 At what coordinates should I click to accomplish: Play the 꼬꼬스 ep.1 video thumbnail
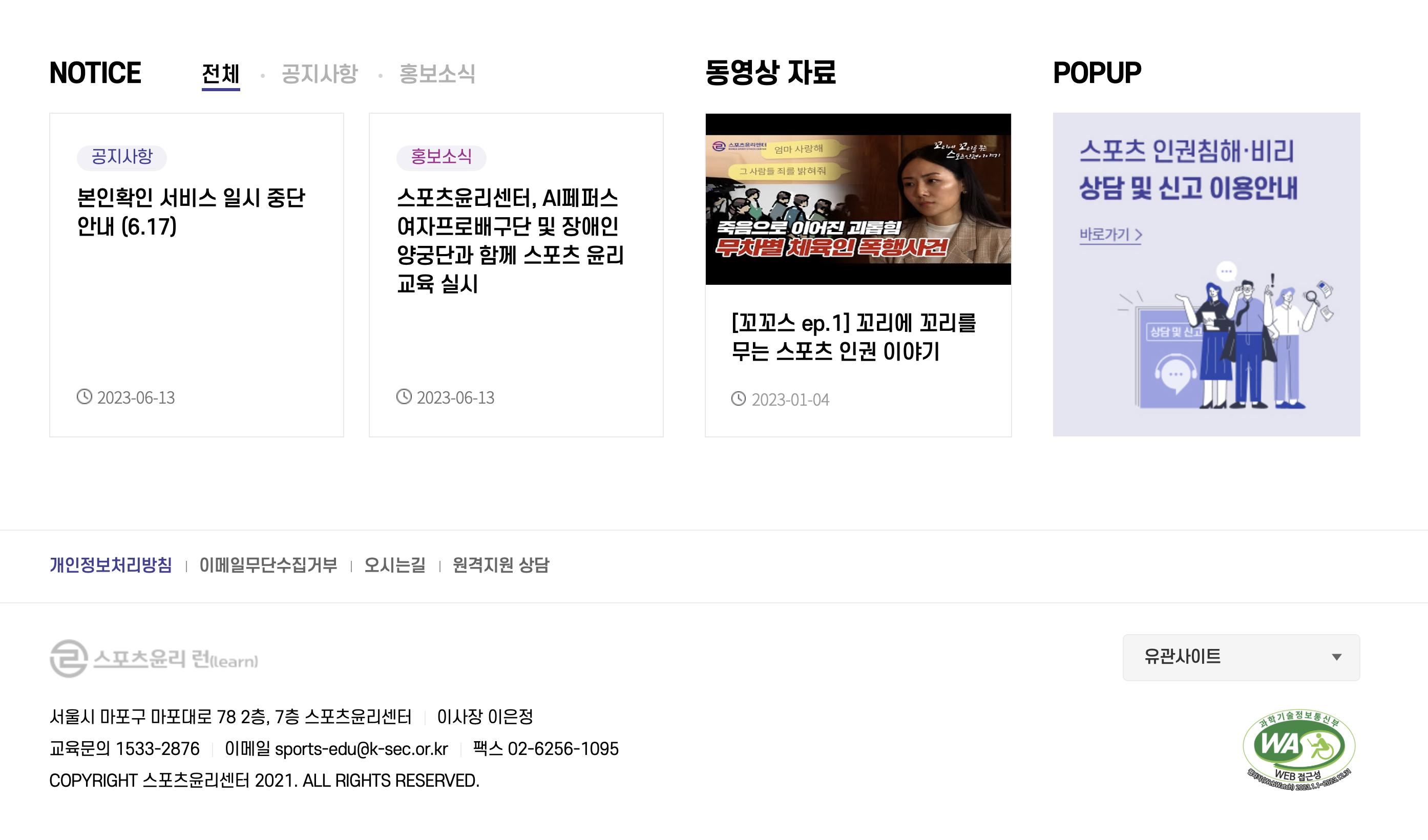point(858,199)
